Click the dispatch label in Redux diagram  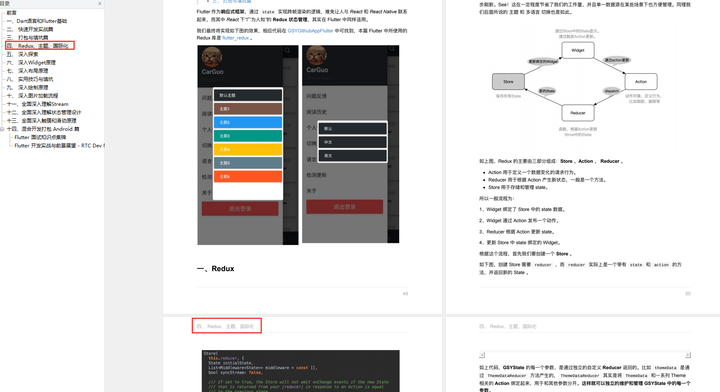click(x=612, y=91)
